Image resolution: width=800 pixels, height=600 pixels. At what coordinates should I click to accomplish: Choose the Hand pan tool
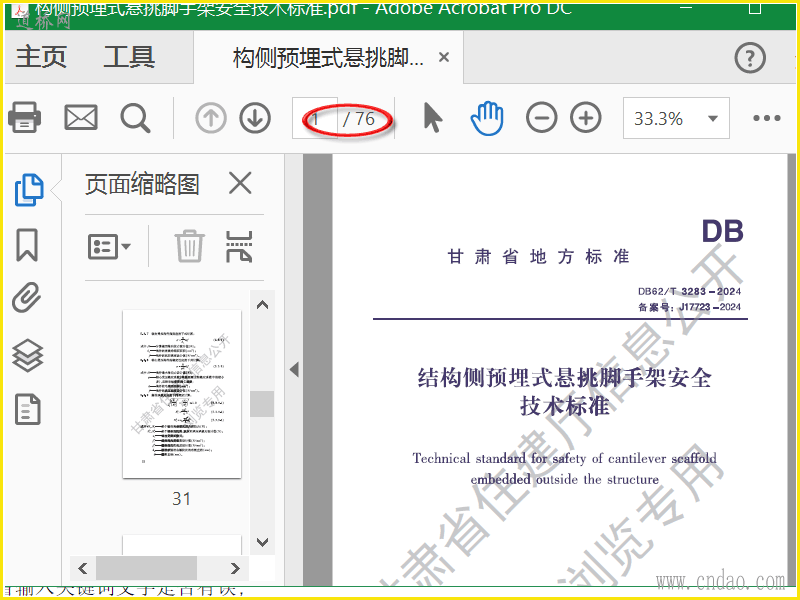click(487, 118)
